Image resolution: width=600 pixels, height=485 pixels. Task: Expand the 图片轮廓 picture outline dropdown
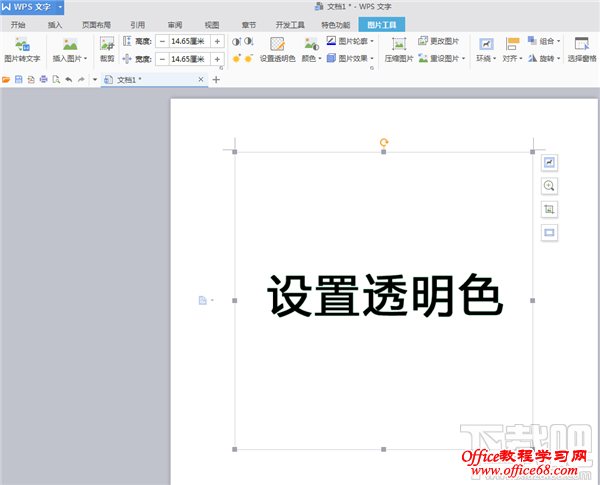(x=351, y=41)
